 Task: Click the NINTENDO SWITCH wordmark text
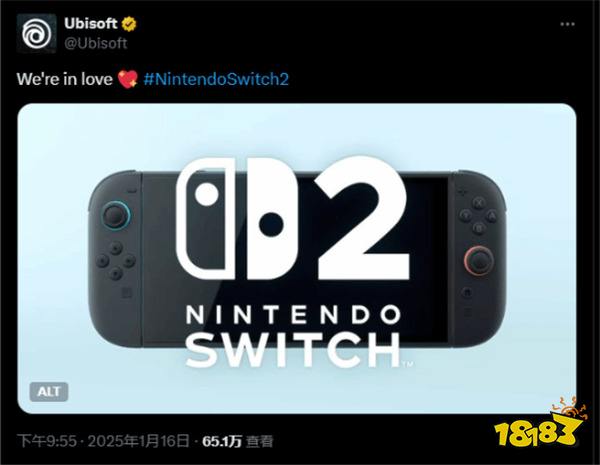point(293,336)
